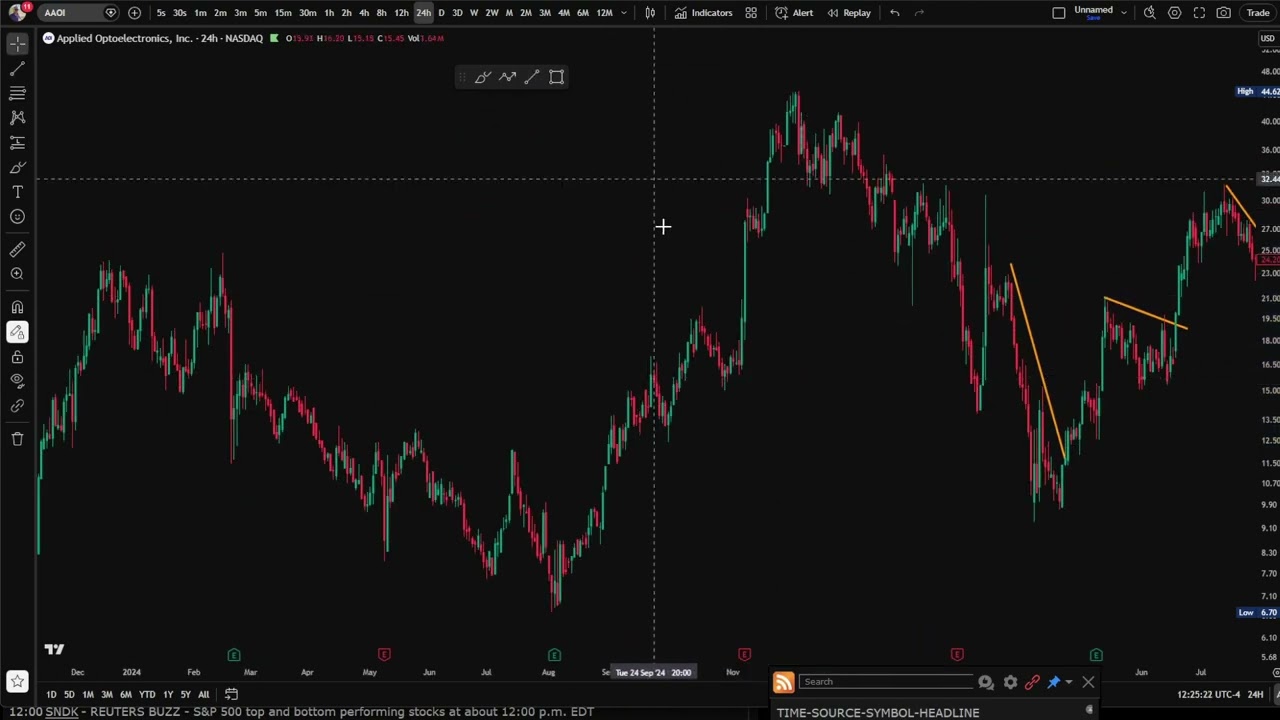Screen dimensions: 1280x720
Task: Take a chart snapshot with camera icon
Action: coord(1224,13)
